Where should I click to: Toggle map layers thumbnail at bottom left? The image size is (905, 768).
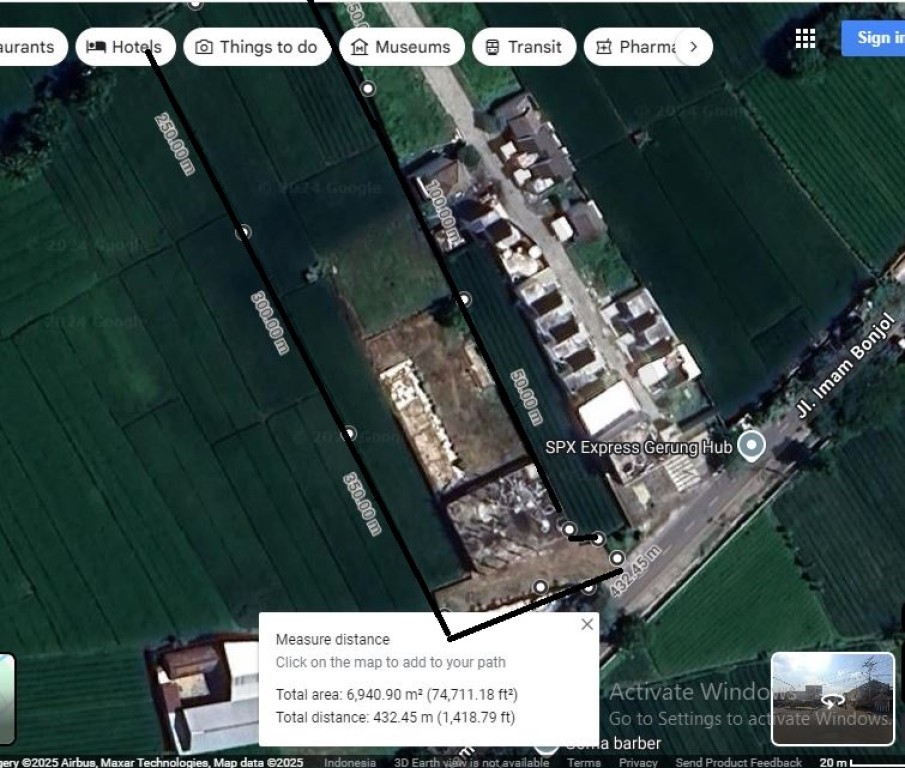6,698
